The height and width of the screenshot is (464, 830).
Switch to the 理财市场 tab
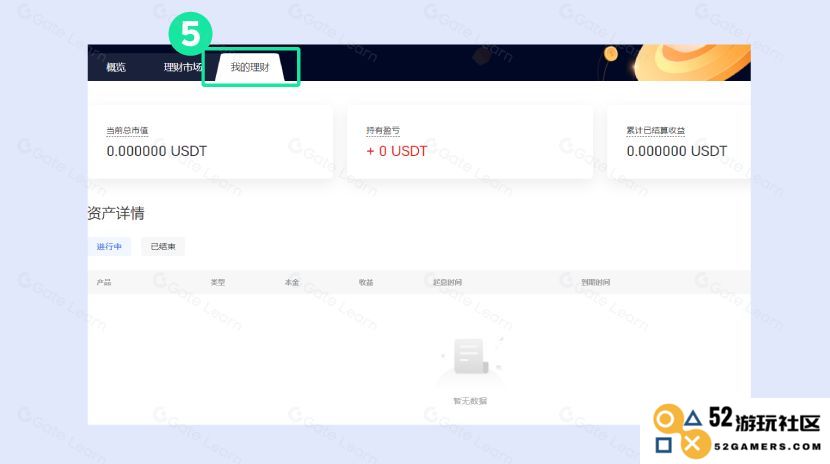(183, 67)
